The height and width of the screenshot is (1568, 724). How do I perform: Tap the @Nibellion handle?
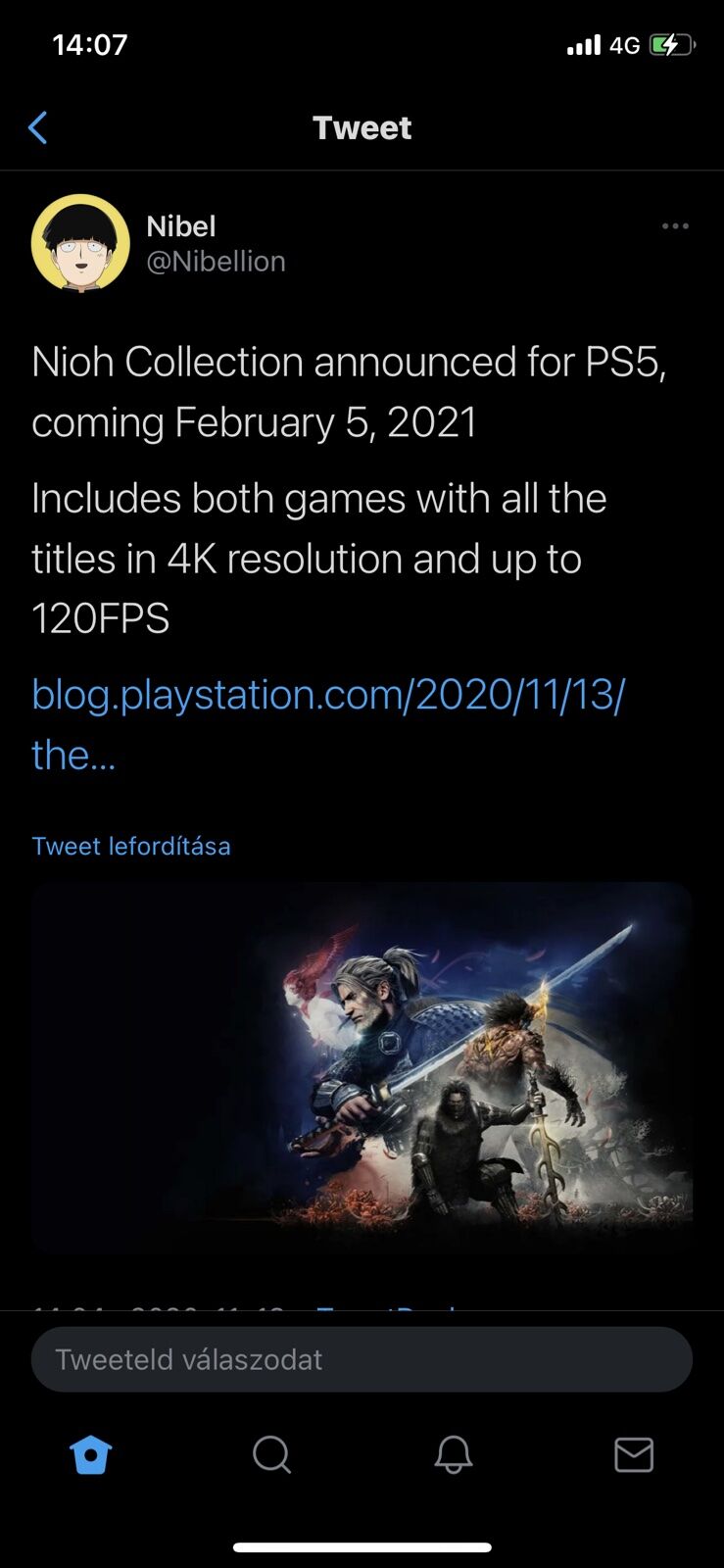[216, 262]
